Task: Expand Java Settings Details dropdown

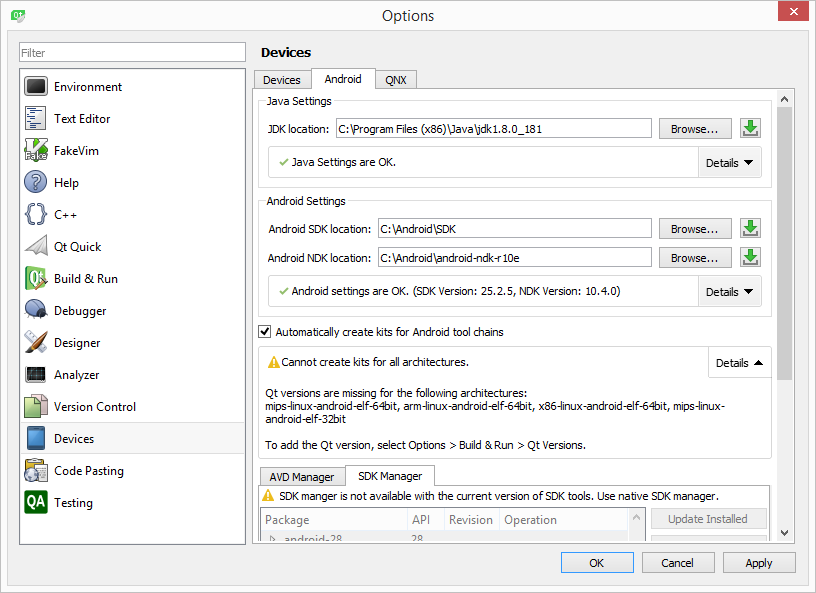Action: tap(729, 163)
